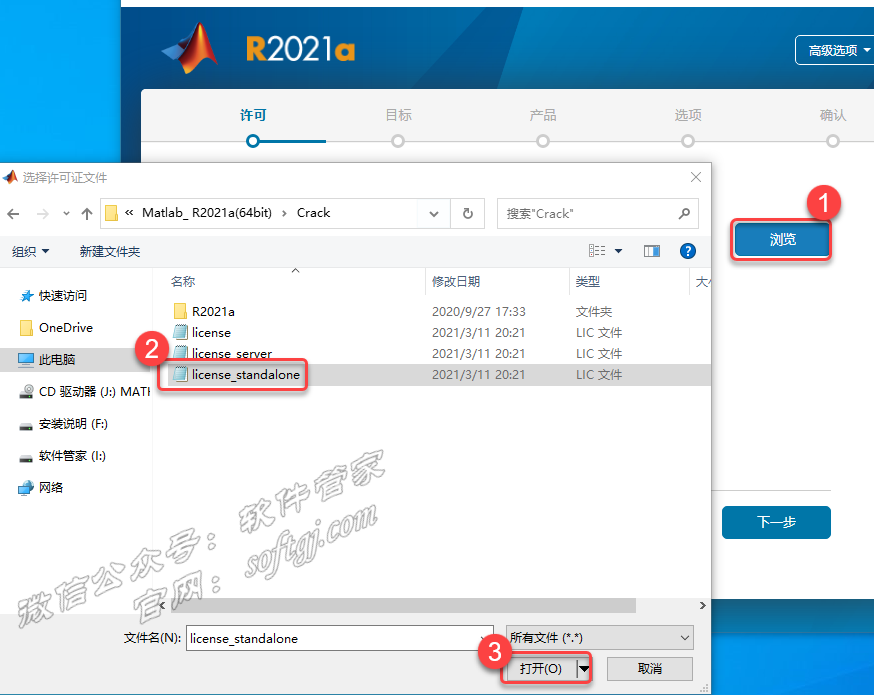This screenshot has width=874, height=695.
Task: Go back using the back arrow
Action: point(13,213)
